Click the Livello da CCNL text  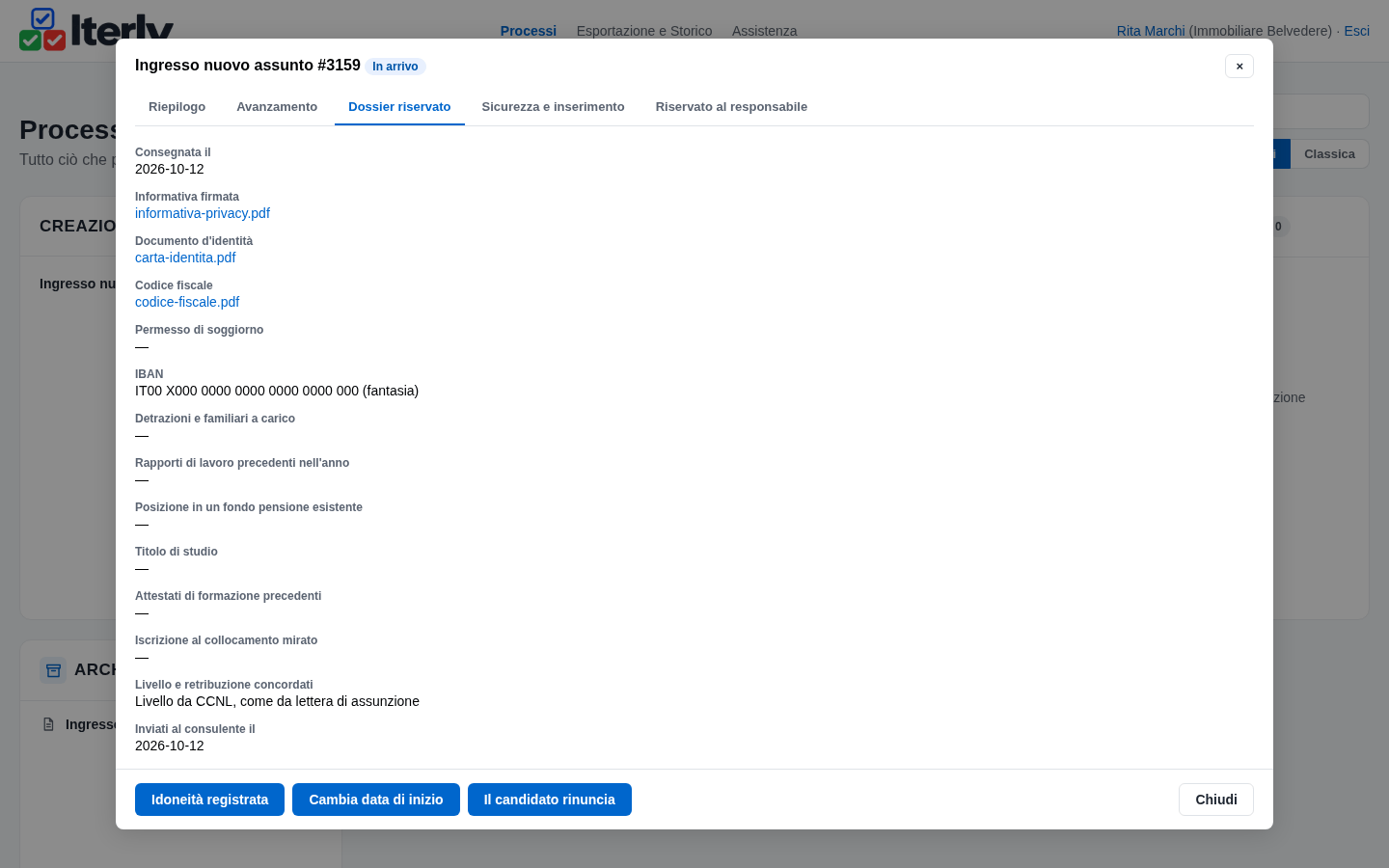(x=277, y=701)
